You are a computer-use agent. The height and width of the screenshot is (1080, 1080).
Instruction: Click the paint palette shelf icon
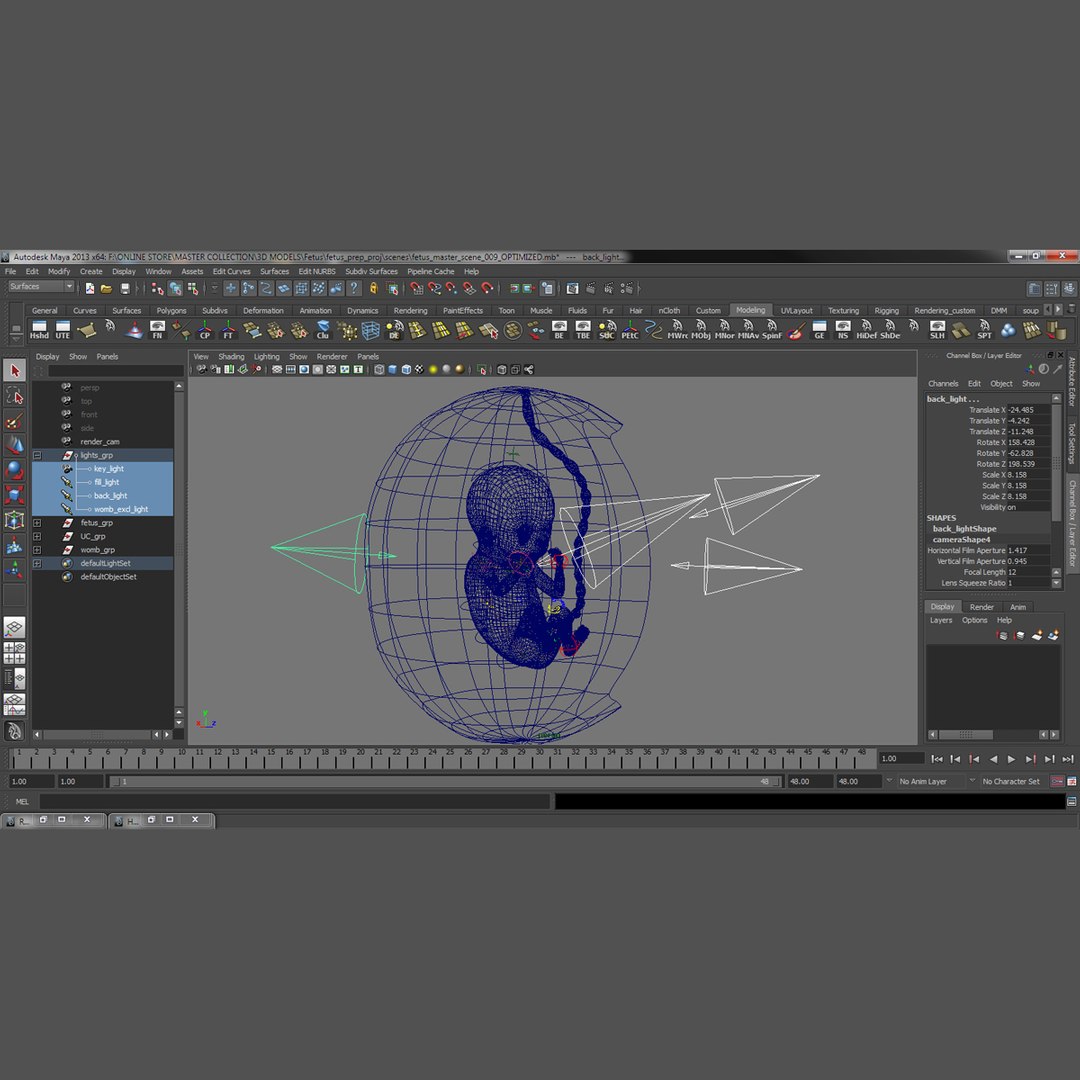[x=796, y=330]
